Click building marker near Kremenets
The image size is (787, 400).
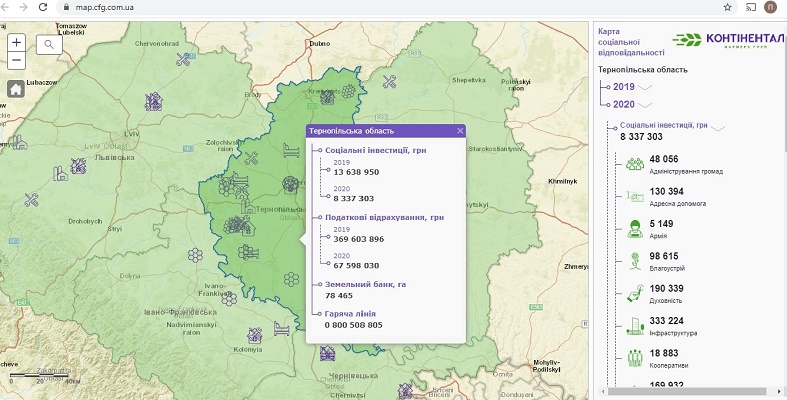tap(327, 97)
